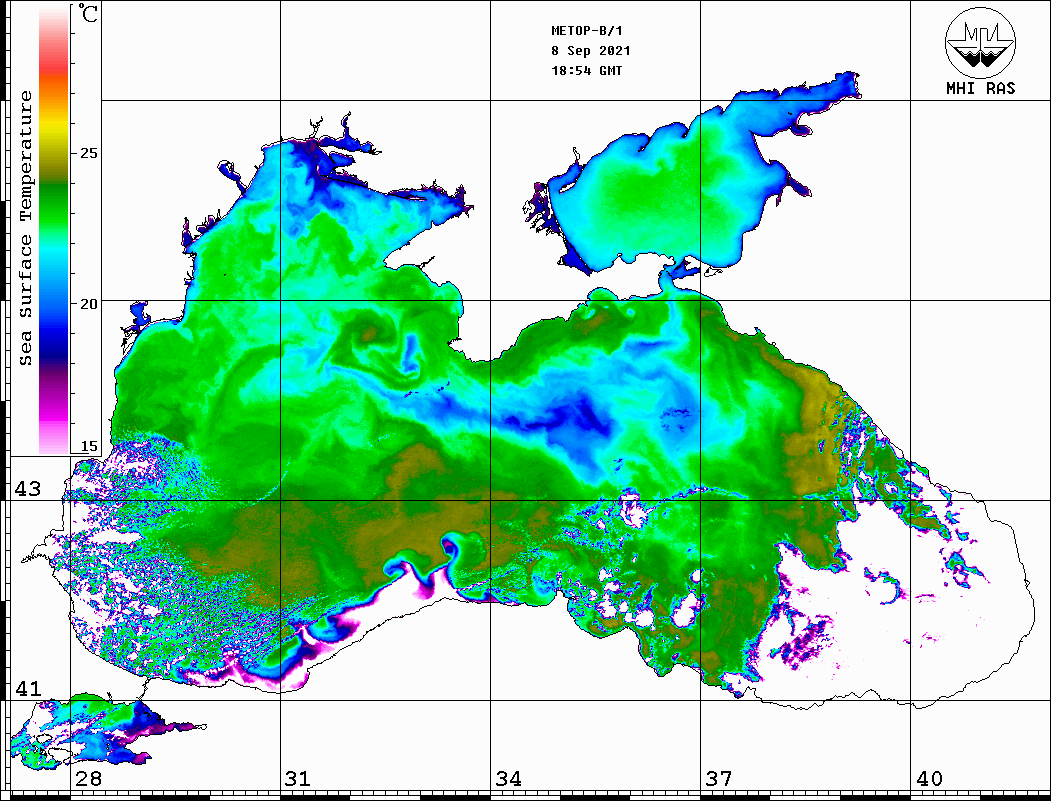The image size is (1051, 801).
Task: Click the 20 mark on color scale
Action: (88, 304)
